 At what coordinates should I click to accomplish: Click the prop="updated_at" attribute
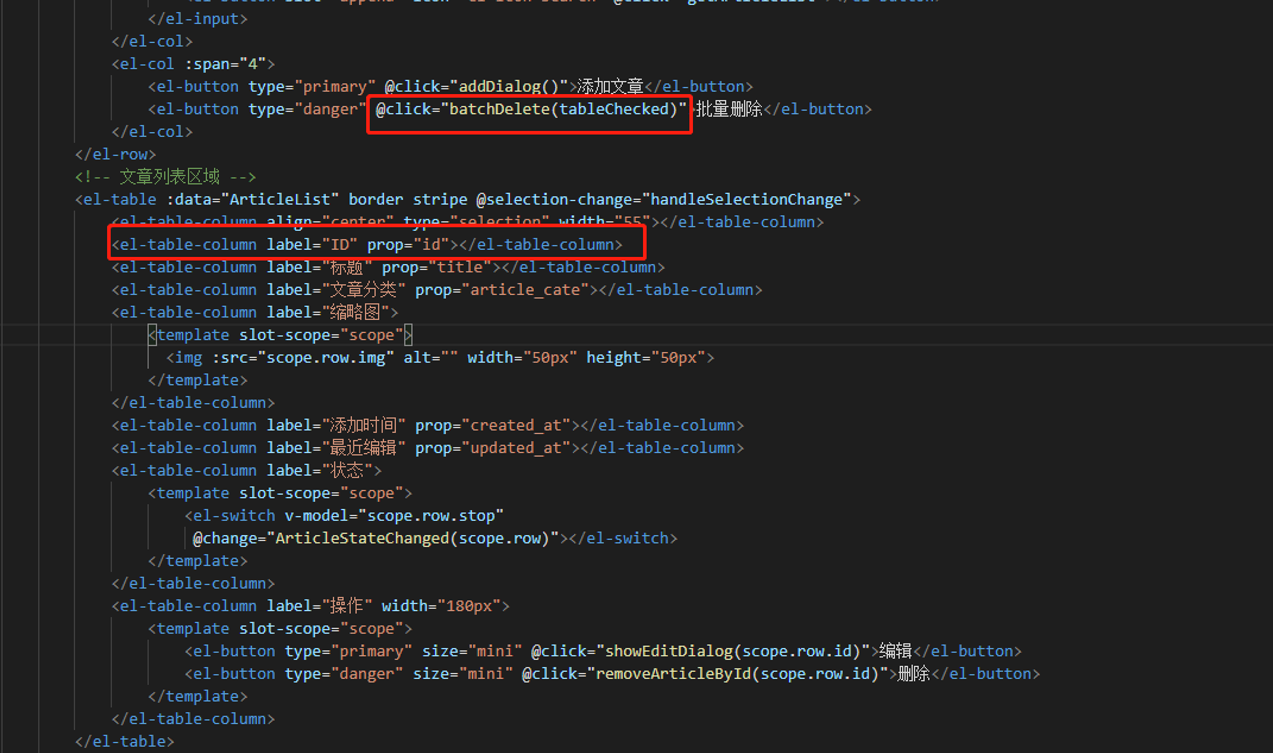click(493, 448)
